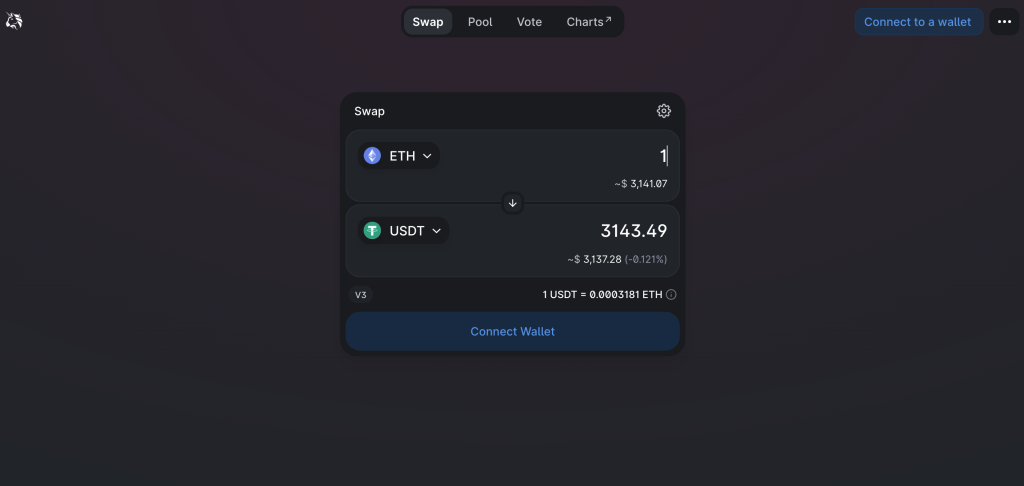Click the Charts external link arrow

tap(608, 20)
